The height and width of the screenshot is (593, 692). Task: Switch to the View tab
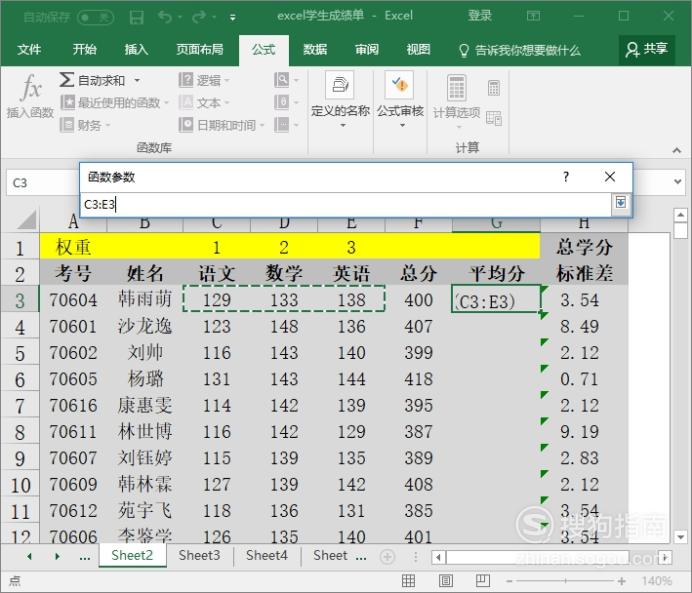(418, 49)
